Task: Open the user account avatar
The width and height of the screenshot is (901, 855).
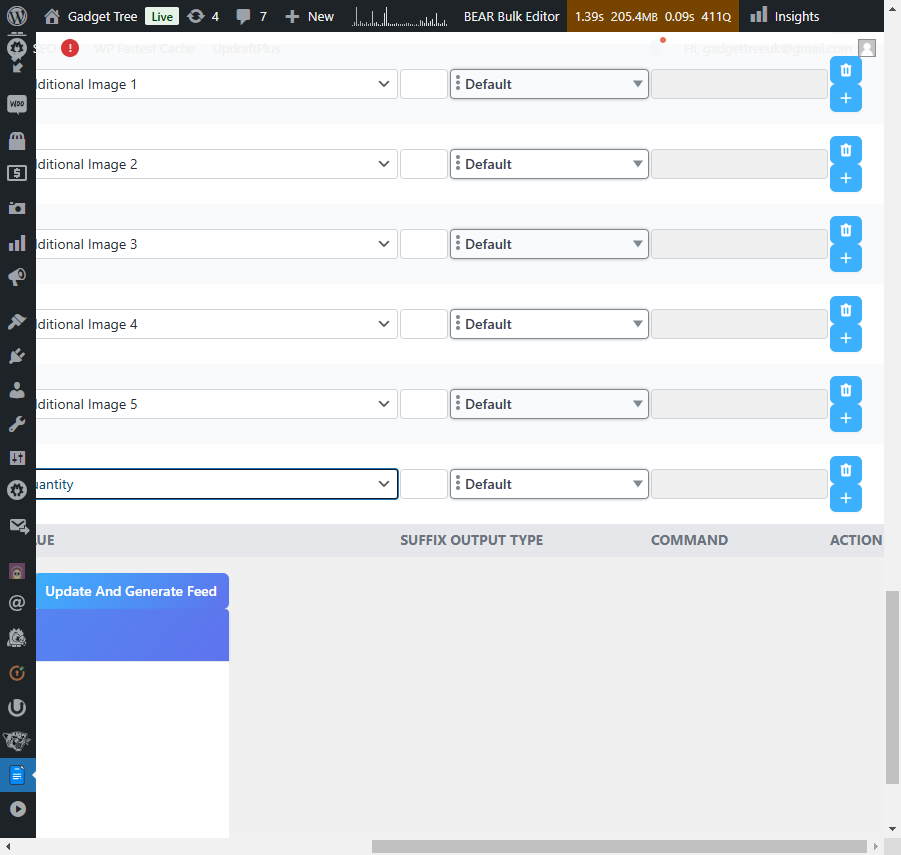Action: 867,48
